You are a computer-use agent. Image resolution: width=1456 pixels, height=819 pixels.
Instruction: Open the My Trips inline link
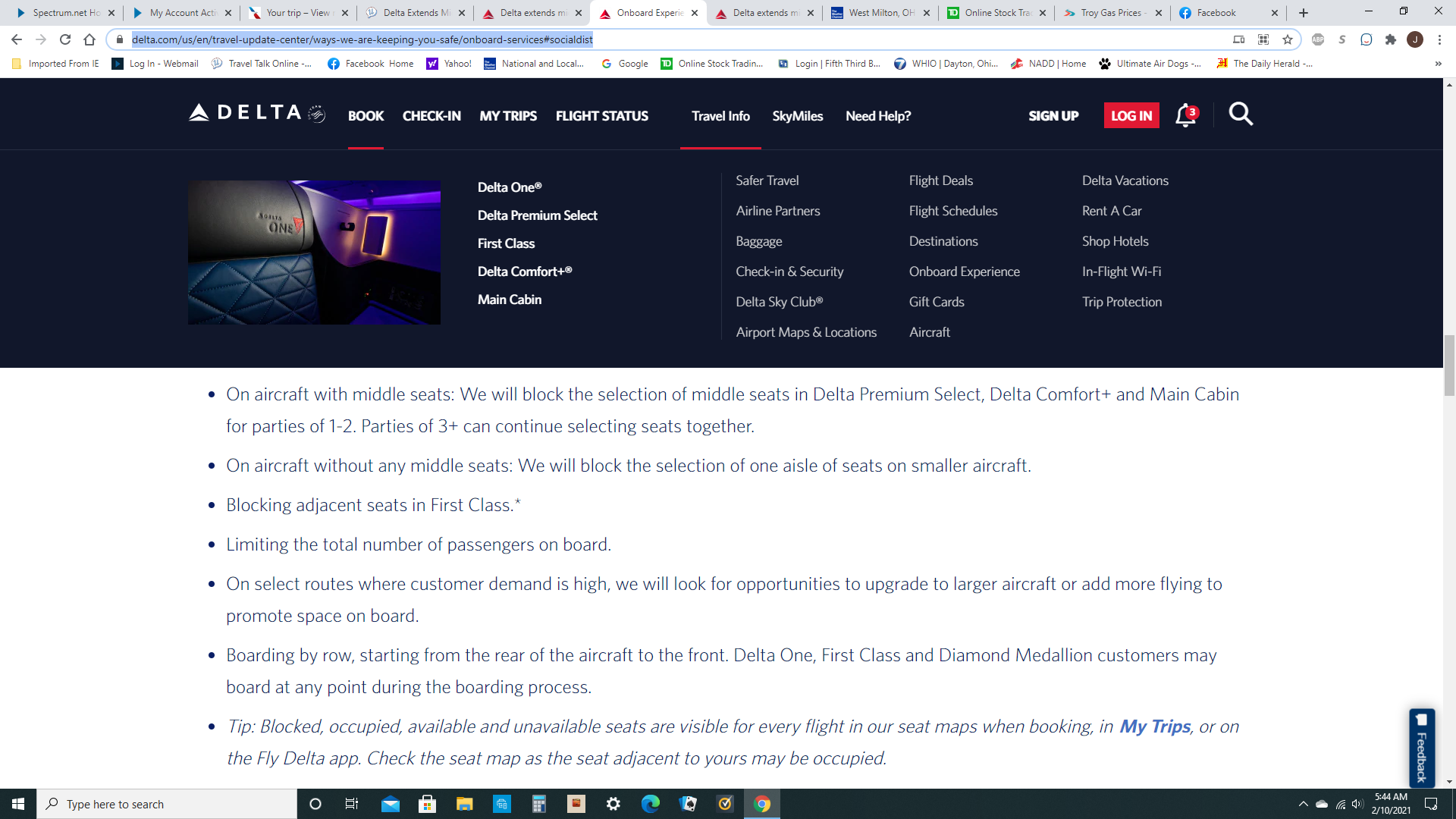click(x=1155, y=726)
